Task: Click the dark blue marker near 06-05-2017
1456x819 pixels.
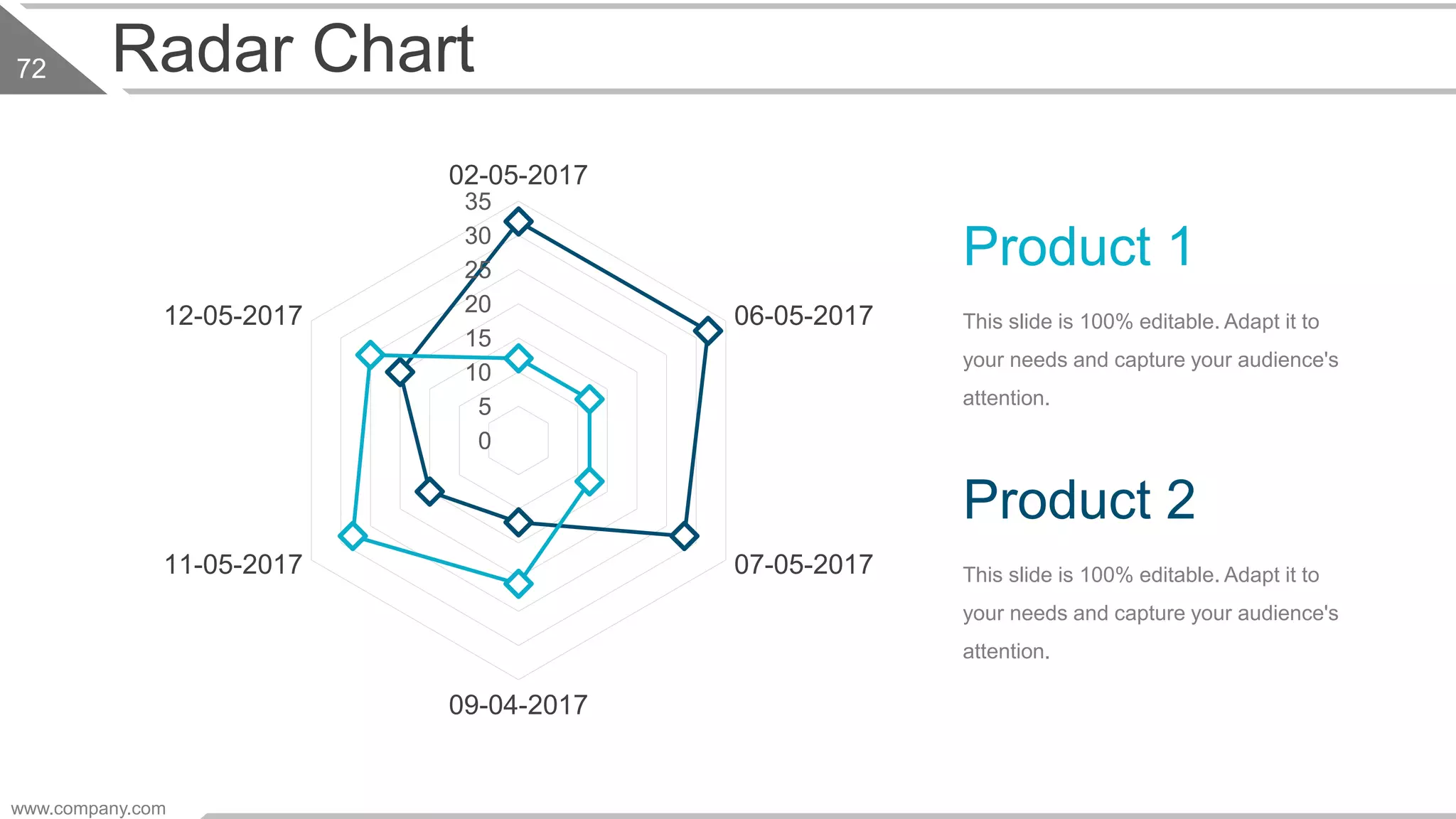Action: (707, 331)
